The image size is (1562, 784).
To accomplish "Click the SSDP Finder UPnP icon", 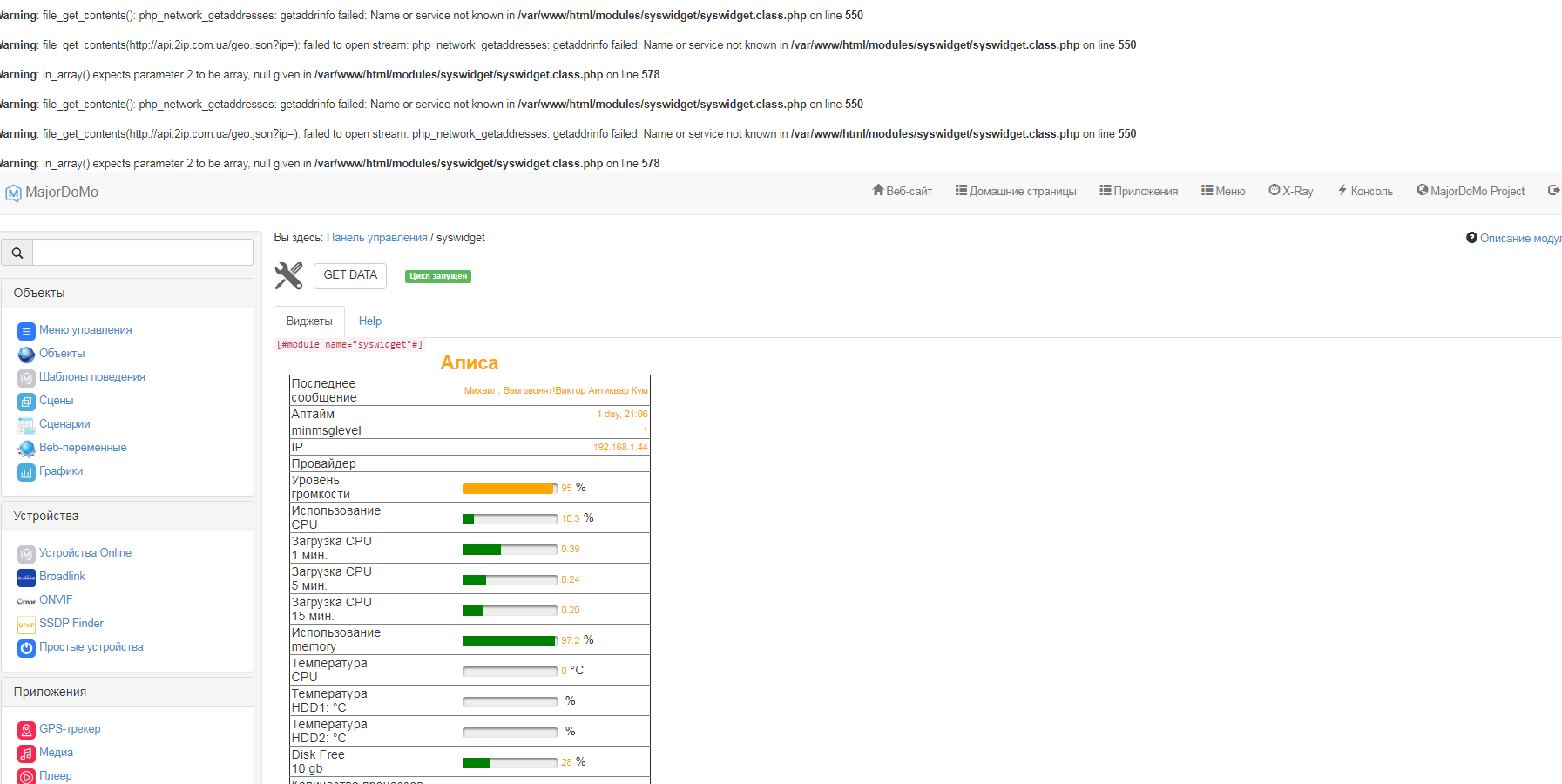I will [26, 625].
